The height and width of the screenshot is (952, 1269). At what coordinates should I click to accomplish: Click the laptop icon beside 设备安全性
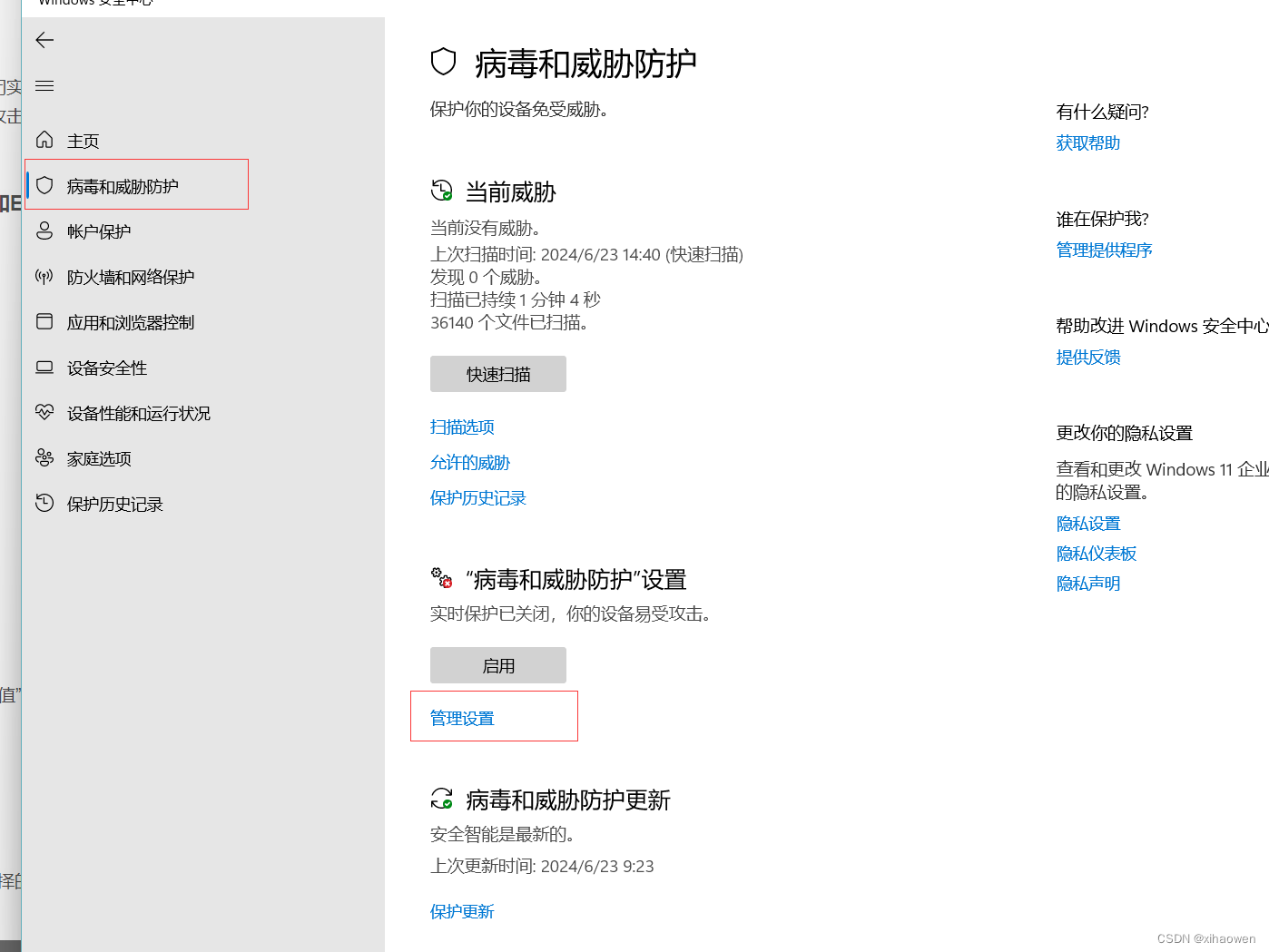44,367
